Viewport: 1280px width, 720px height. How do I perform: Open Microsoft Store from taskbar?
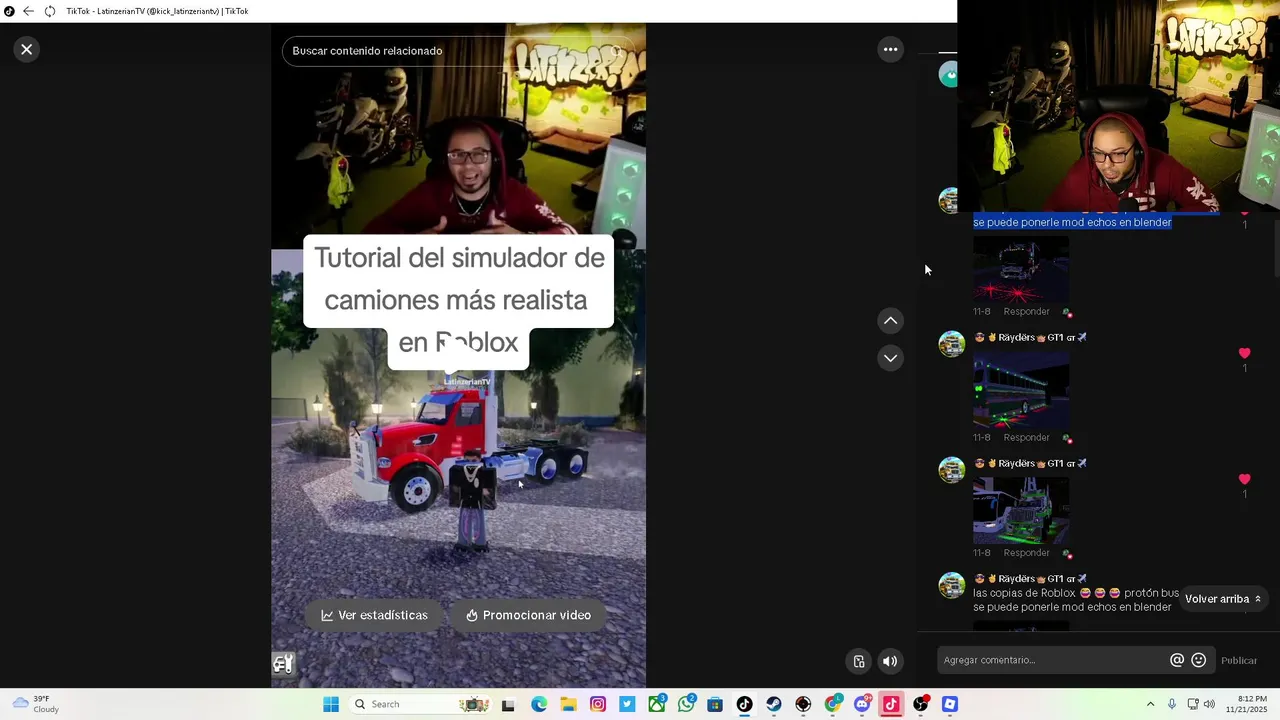coord(715,705)
